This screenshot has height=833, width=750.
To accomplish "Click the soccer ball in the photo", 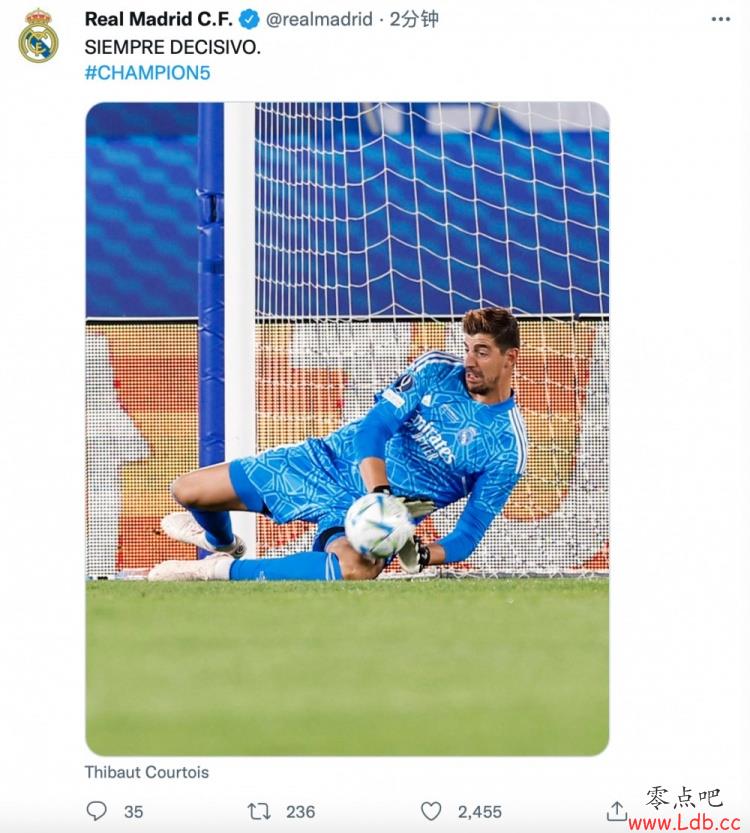I will (379, 525).
